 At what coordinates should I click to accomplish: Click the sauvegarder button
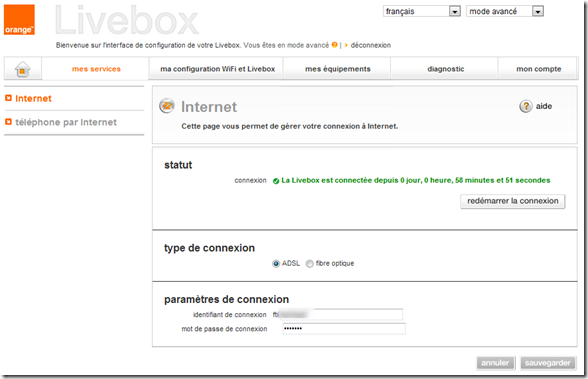(548, 363)
